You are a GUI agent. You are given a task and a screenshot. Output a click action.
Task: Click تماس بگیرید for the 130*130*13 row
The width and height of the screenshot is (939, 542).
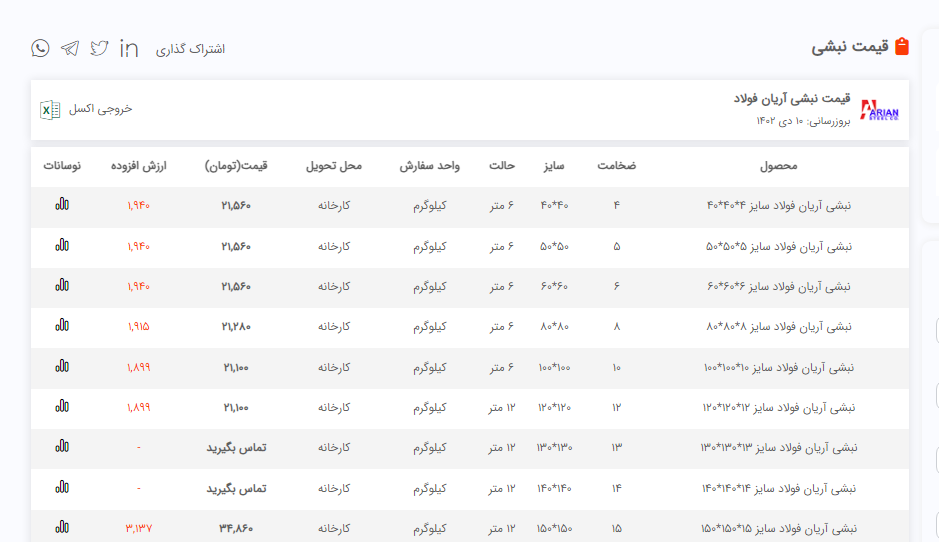coord(235,447)
